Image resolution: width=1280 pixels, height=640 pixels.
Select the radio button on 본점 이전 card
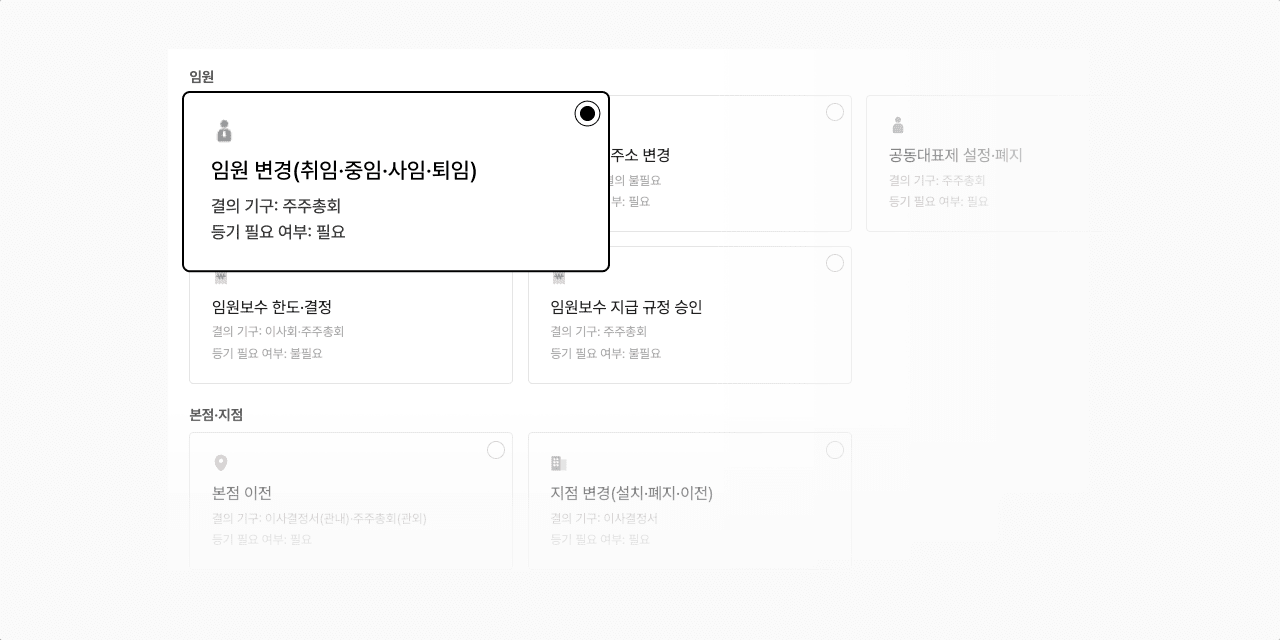pyautogui.click(x=496, y=450)
